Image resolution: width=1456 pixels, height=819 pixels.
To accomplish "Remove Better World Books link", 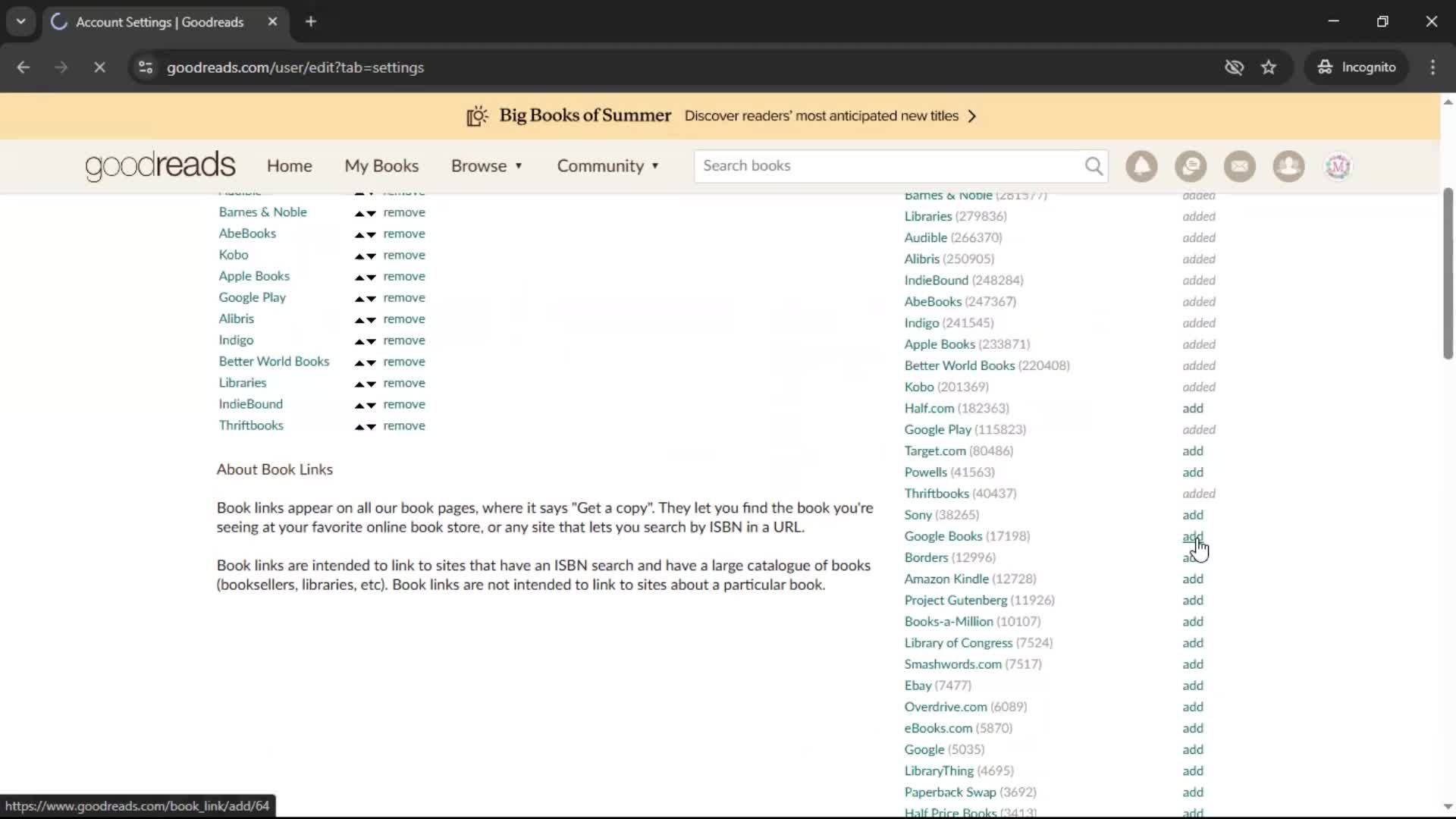I will 404,362.
